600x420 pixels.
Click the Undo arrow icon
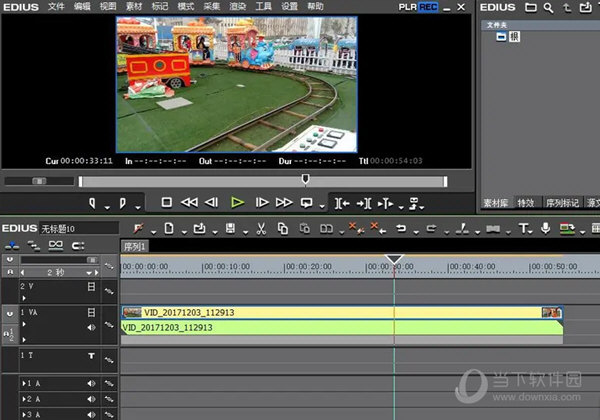tap(401, 228)
